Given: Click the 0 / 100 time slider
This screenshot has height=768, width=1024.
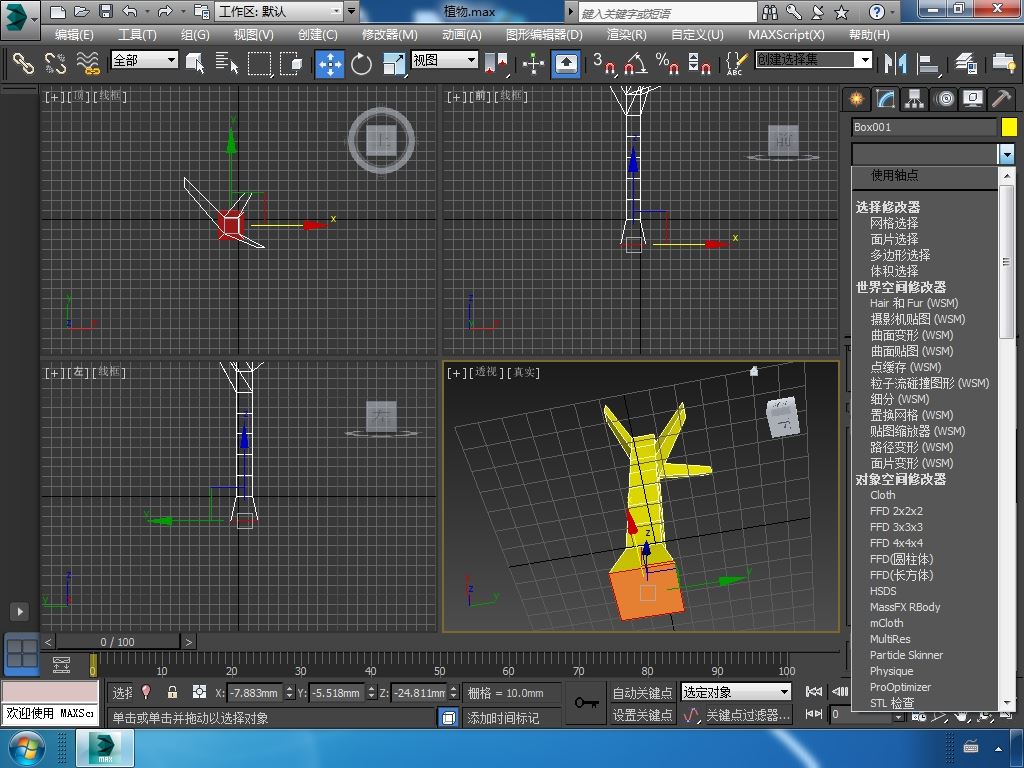Looking at the screenshot, I should (x=118, y=642).
